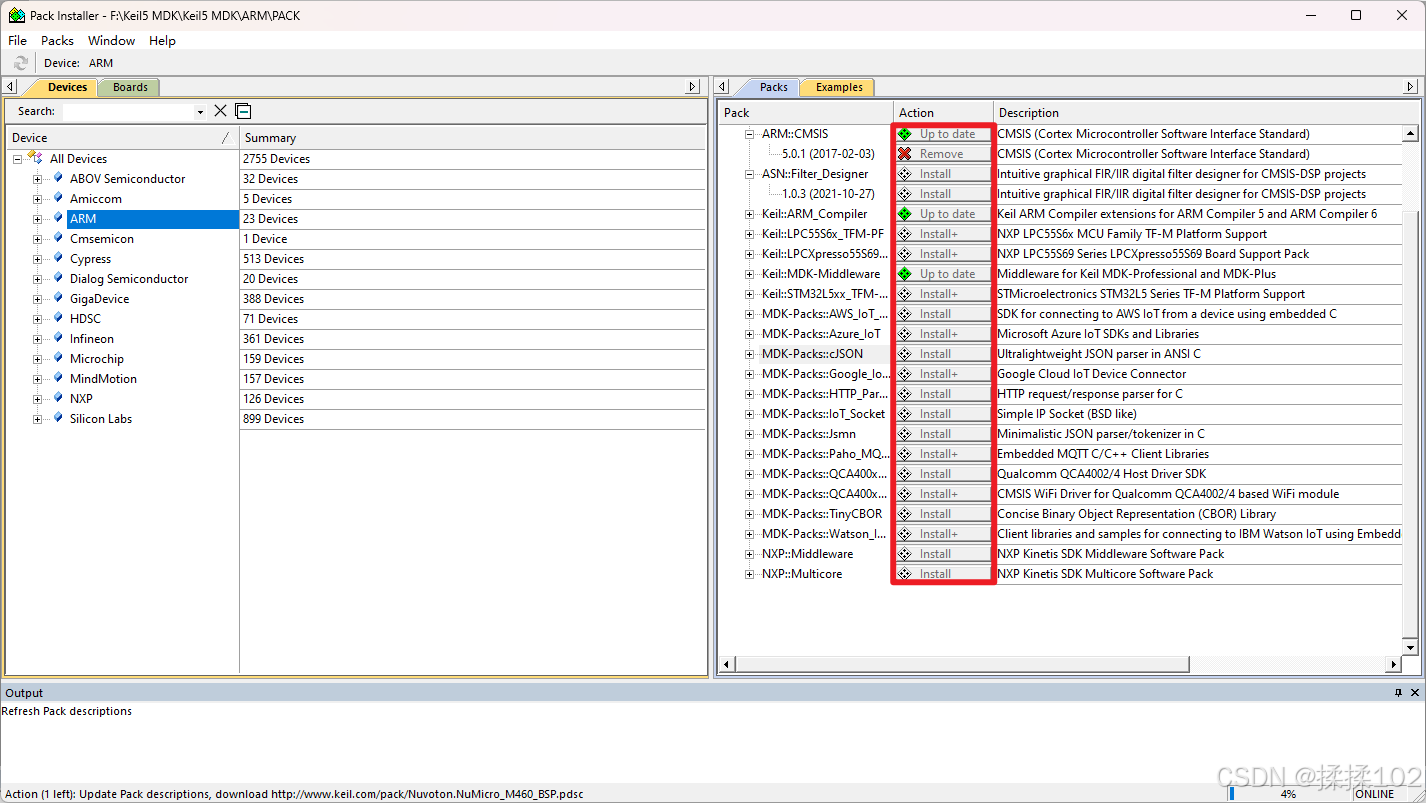Click the All Devices tree icon
This screenshot has width=1426, height=803.
36,158
